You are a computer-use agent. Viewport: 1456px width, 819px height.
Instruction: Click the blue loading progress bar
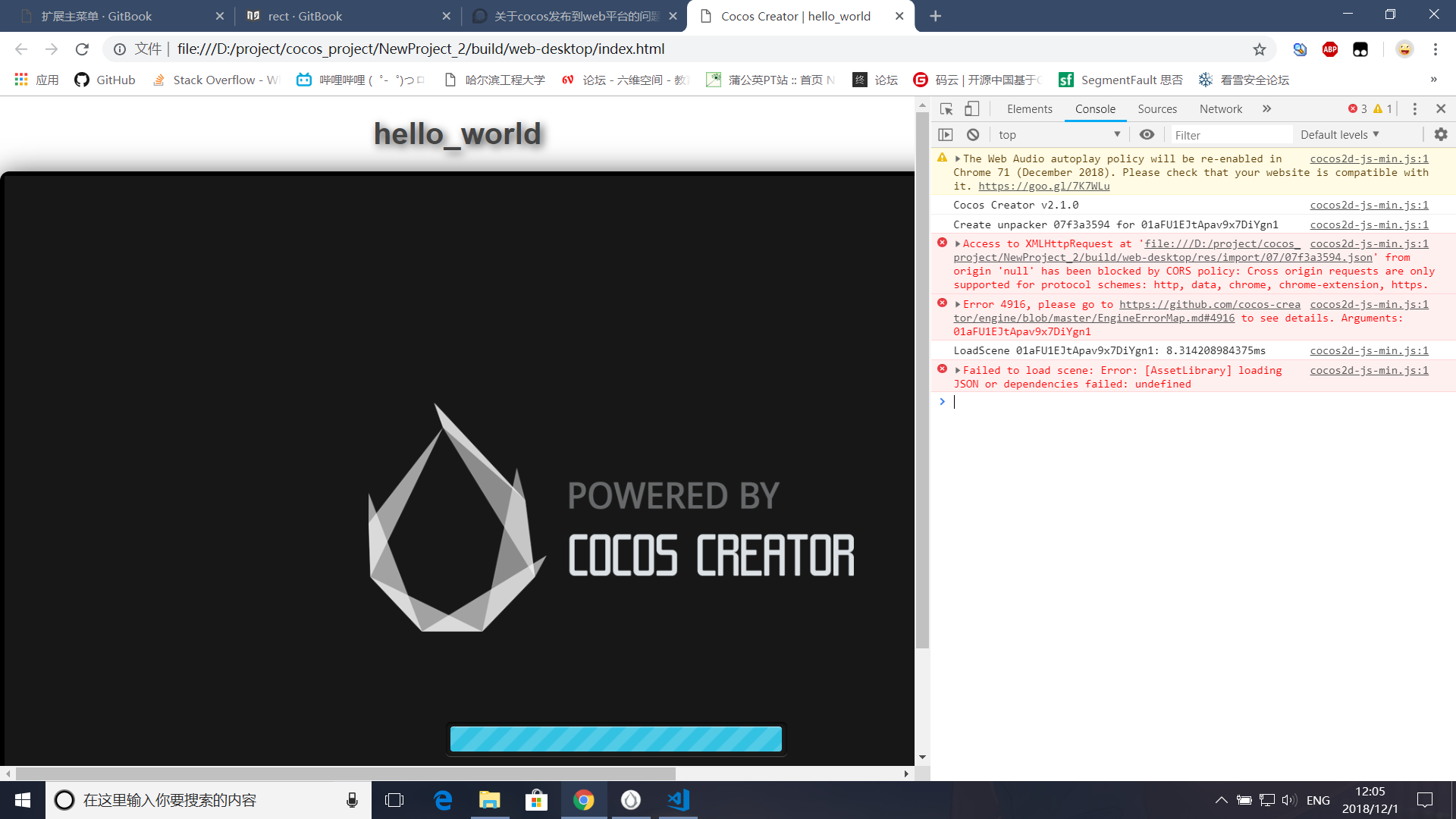616,739
